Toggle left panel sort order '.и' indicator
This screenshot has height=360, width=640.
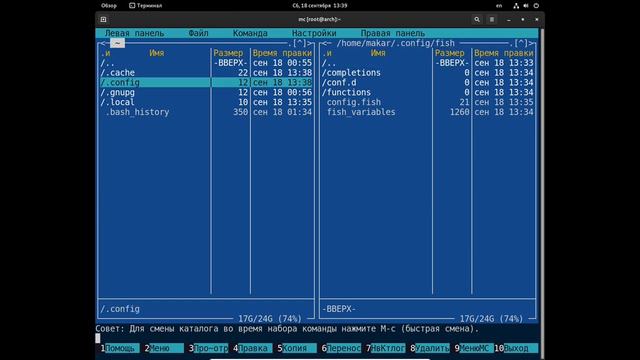105,53
